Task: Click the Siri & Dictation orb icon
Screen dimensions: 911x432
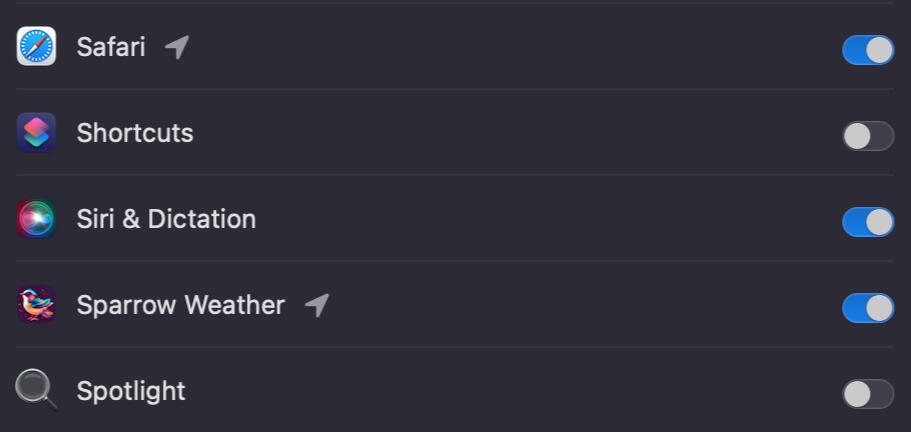Action: [x=36, y=219]
